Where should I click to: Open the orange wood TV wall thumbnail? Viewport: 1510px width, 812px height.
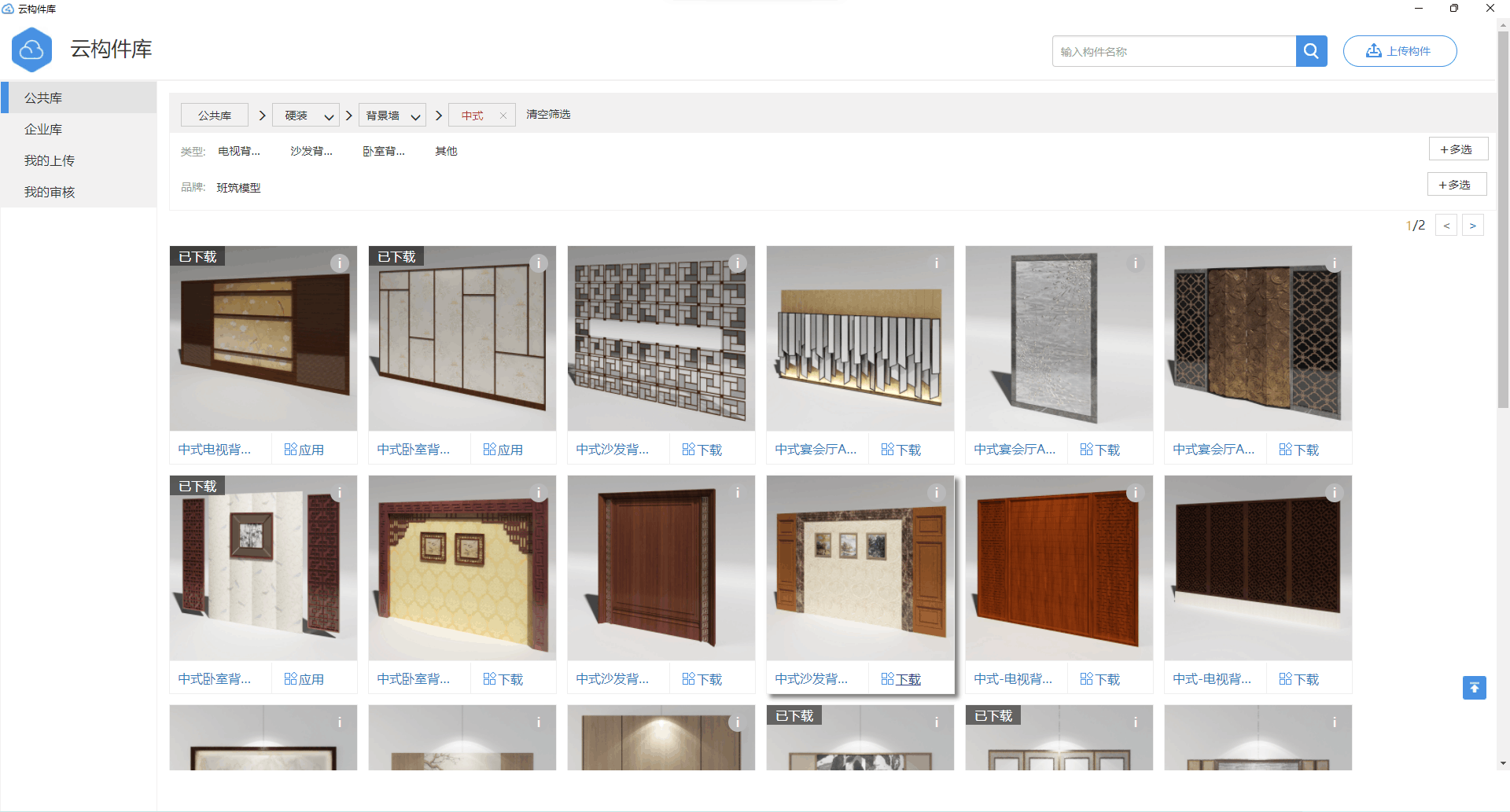point(1059,568)
